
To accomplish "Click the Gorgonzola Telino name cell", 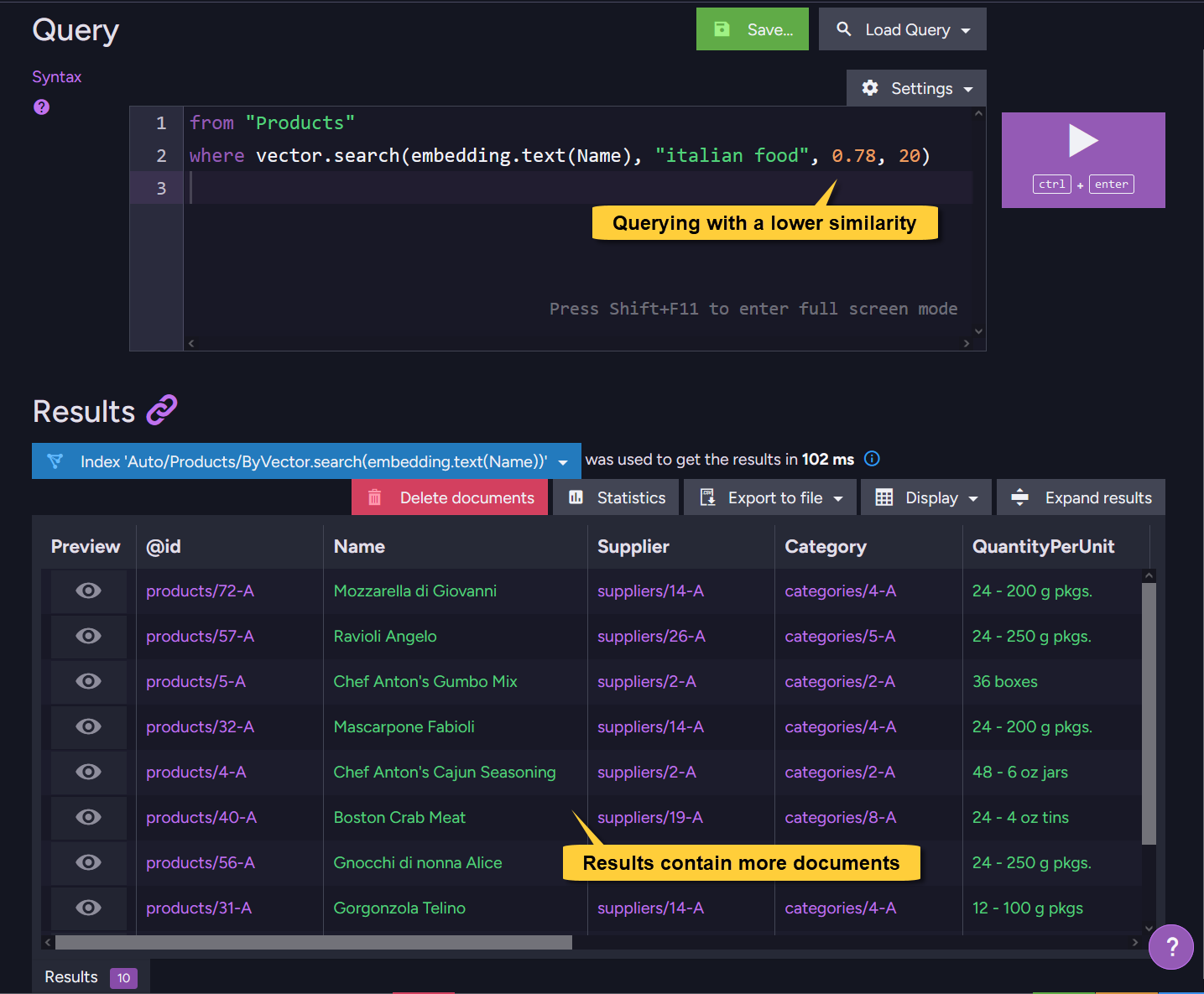I will (x=399, y=908).
